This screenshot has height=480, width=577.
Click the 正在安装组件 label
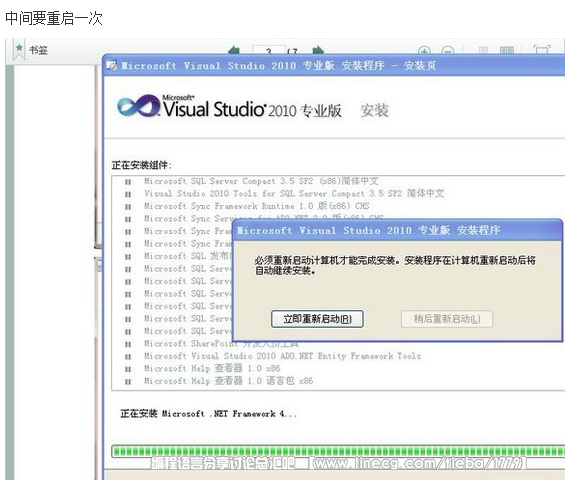tap(141, 165)
